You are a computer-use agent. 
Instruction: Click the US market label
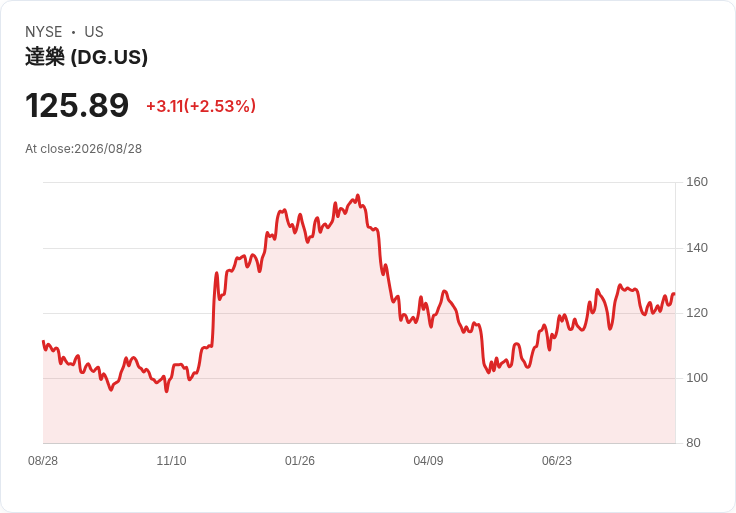click(x=94, y=32)
